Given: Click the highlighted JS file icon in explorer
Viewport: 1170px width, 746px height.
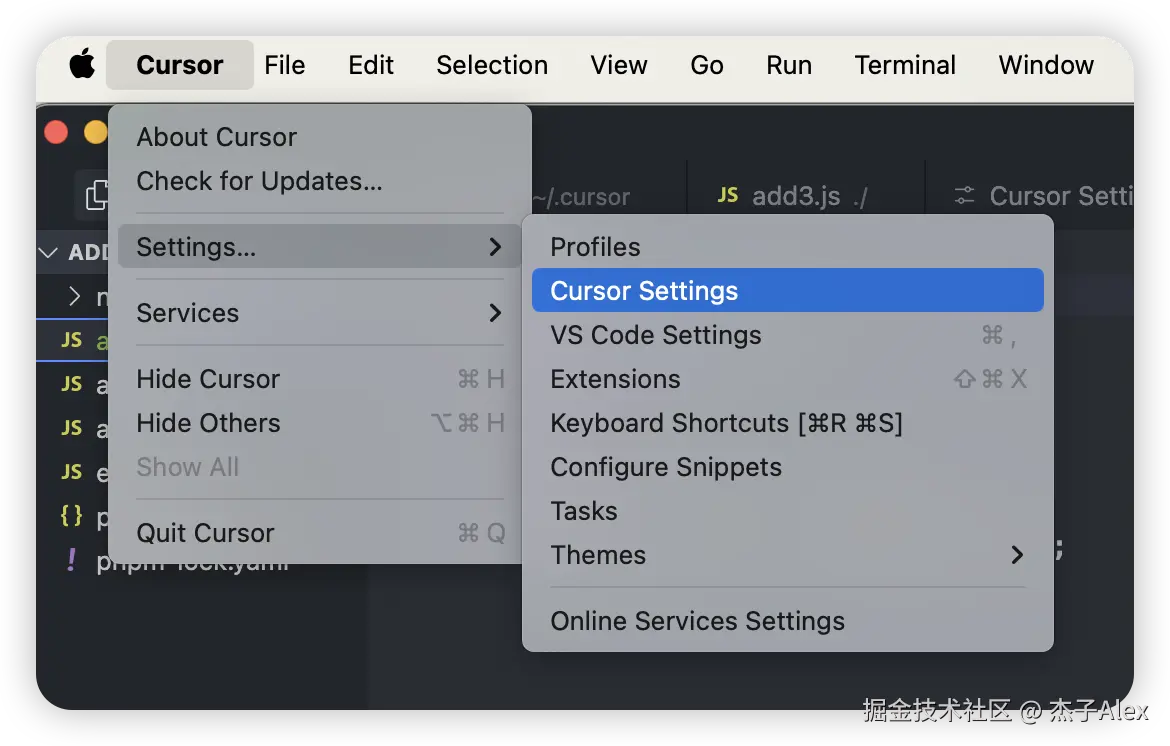Looking at the screenshot, I should pyautogui.click(x=71, y=340).
